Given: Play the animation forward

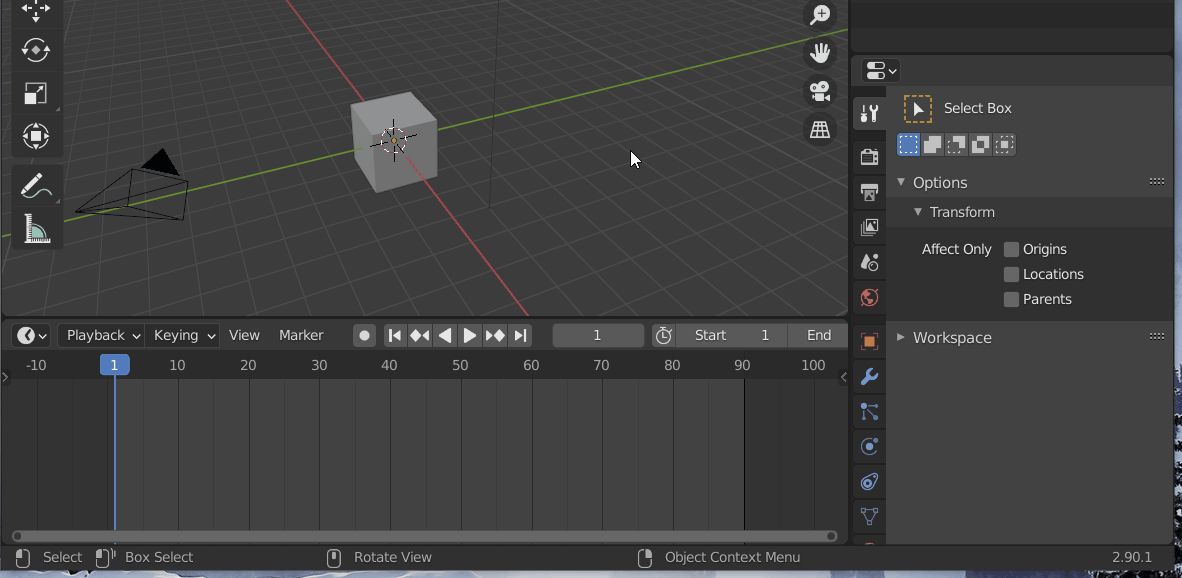Looking at the screenshot, I should pyautogui.click(x=470, y=335).
